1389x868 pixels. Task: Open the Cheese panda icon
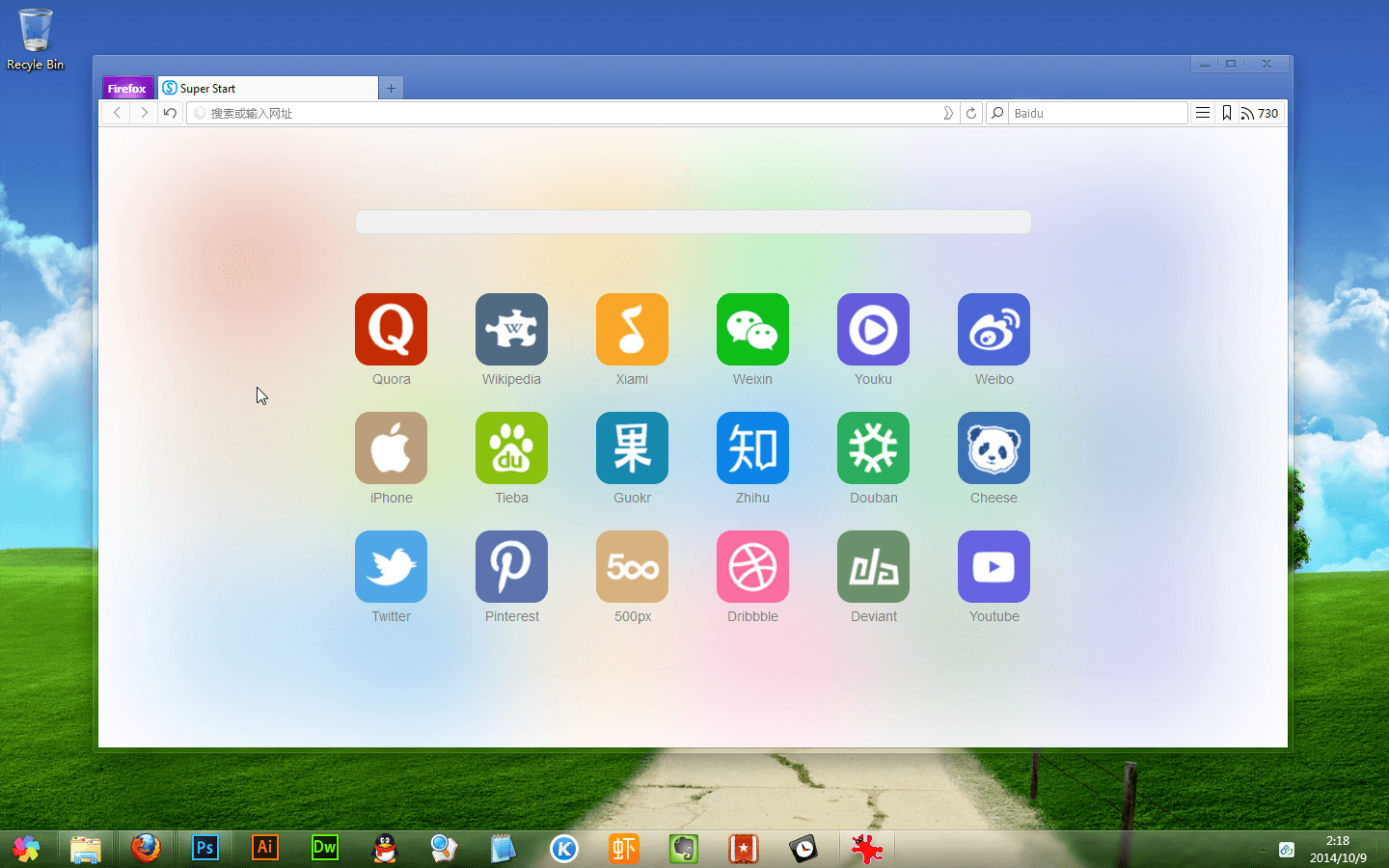coord(994,448)
